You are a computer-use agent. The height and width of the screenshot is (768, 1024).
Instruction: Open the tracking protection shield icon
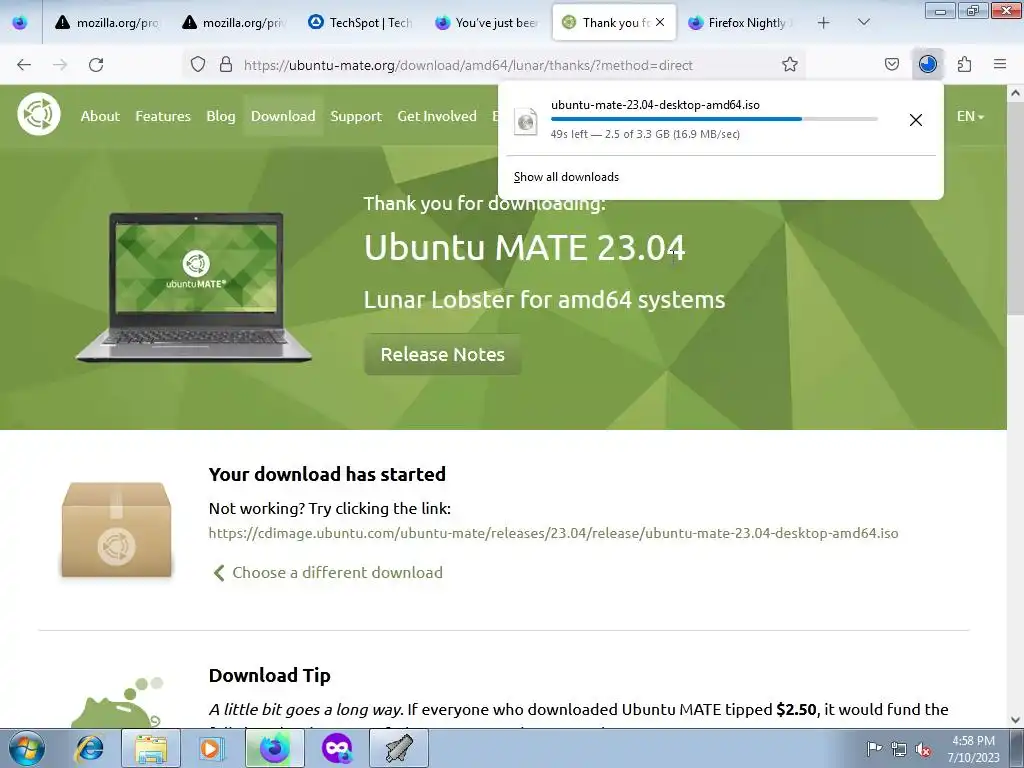coord(198,64)
